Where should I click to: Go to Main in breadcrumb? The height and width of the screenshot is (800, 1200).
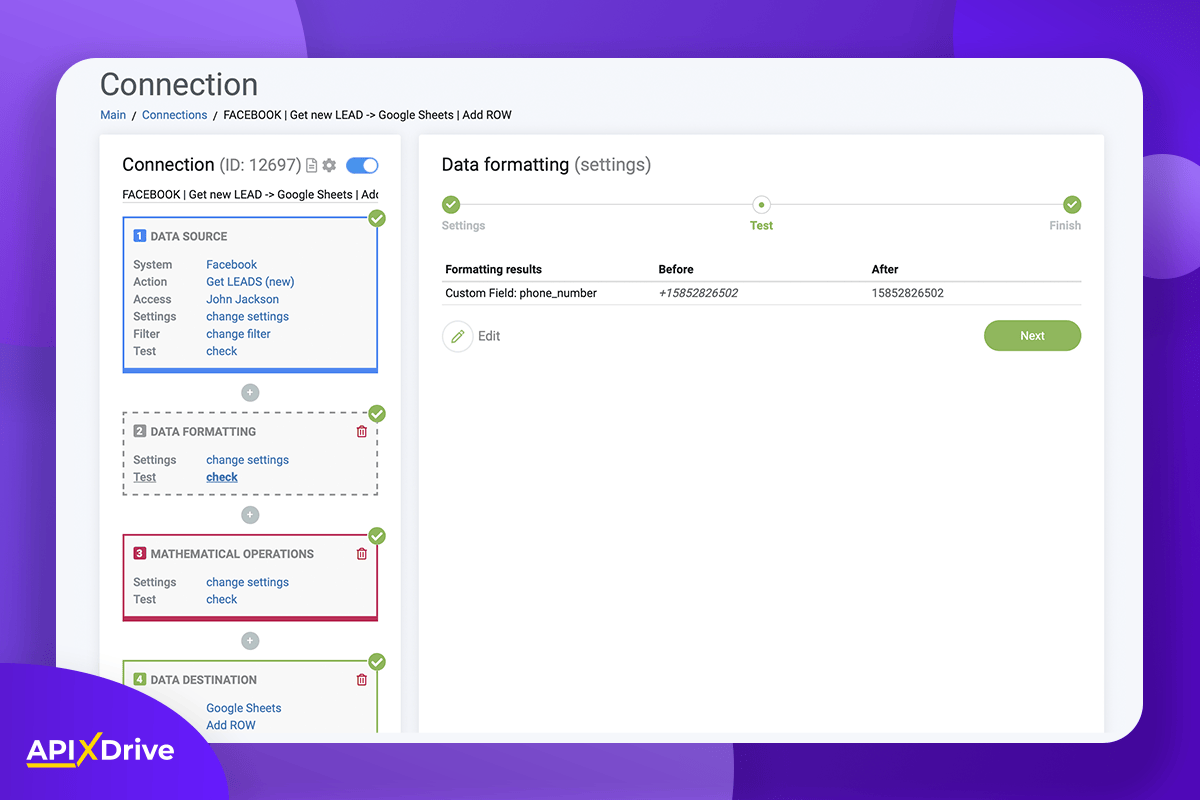(113, 115)
